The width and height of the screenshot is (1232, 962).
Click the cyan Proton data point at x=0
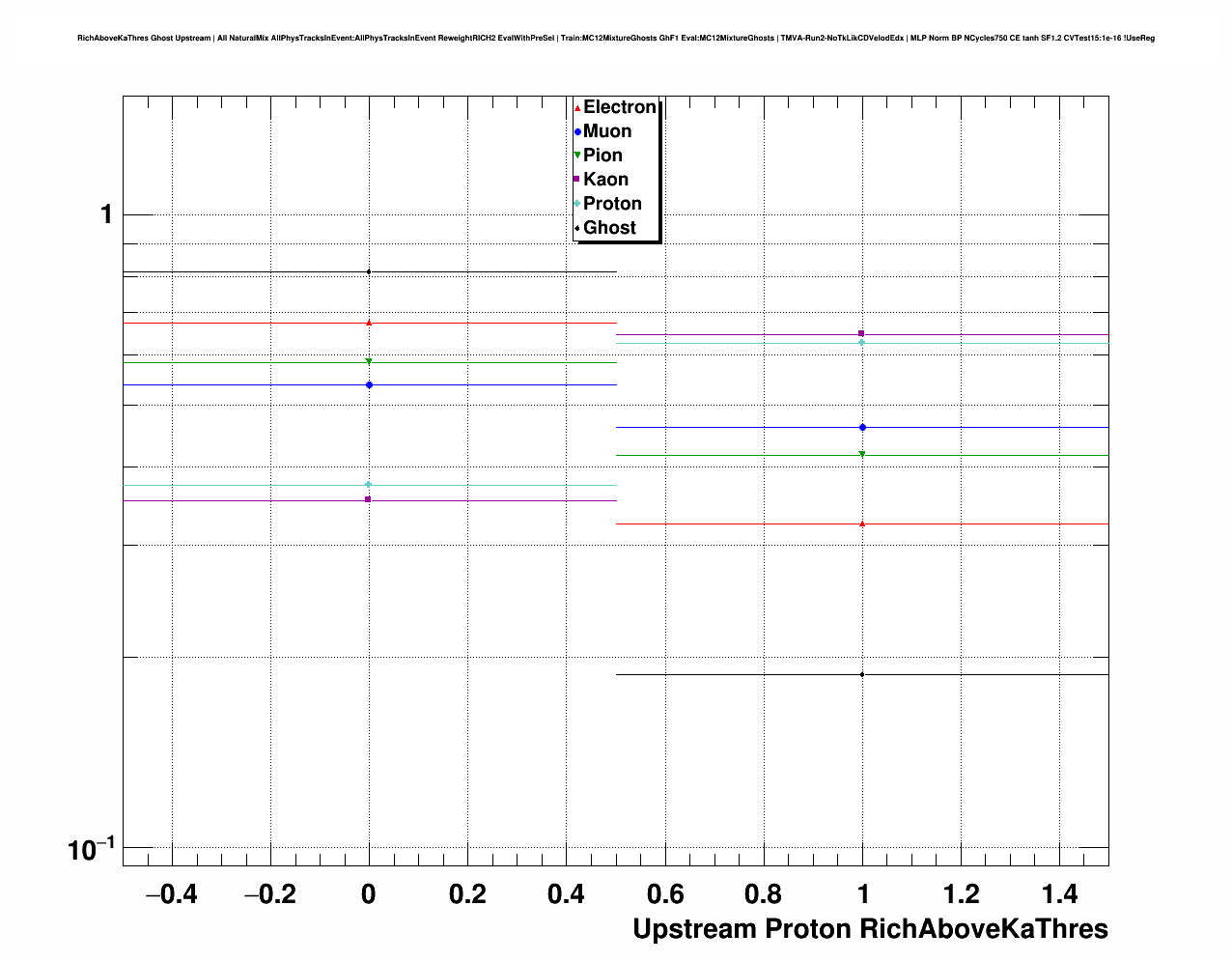[x=369, y=484]
